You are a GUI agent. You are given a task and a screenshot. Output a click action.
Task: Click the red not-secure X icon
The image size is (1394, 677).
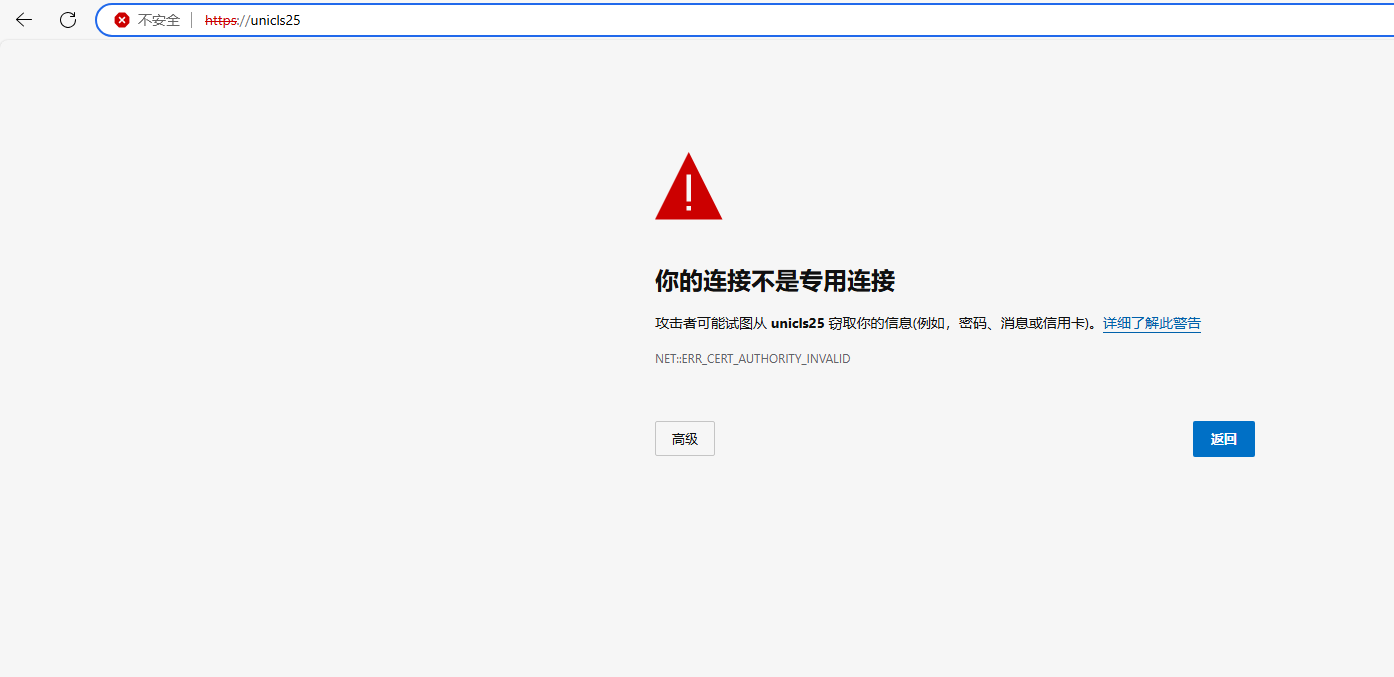(122, 20)
